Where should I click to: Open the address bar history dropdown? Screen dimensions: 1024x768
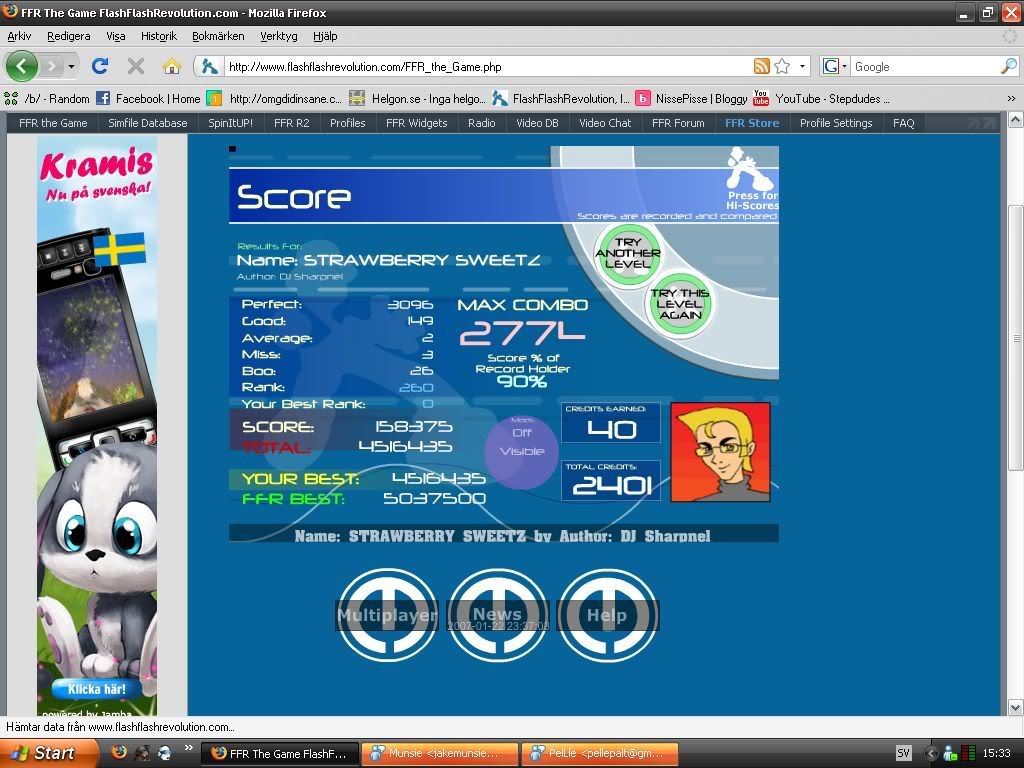pos(803,67)
